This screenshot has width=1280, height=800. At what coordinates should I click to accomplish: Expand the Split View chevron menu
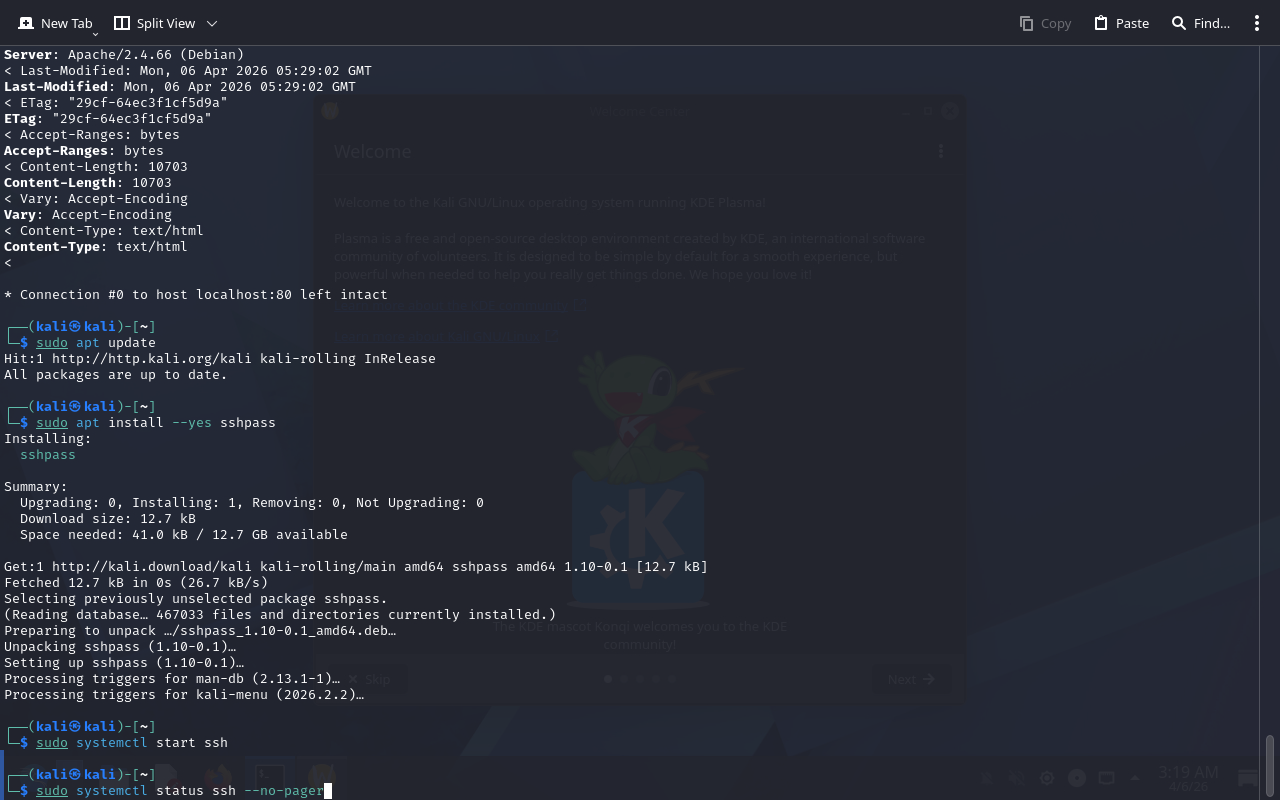click(x=212, y=23)
